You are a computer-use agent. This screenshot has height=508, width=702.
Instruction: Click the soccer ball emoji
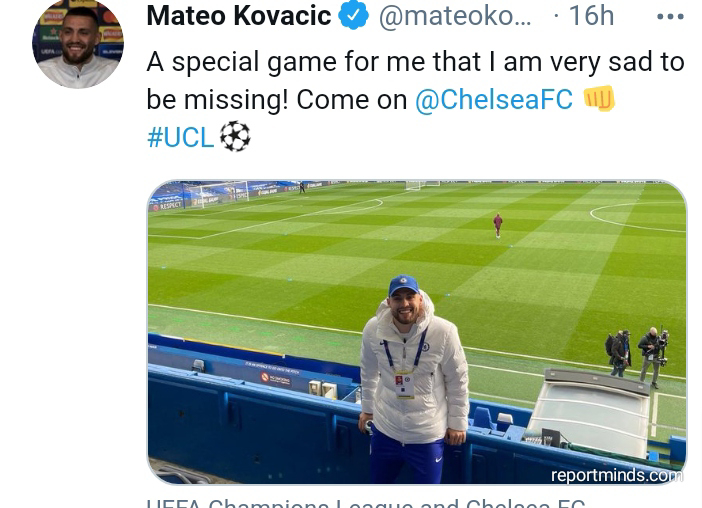click(x=235, y=137)
